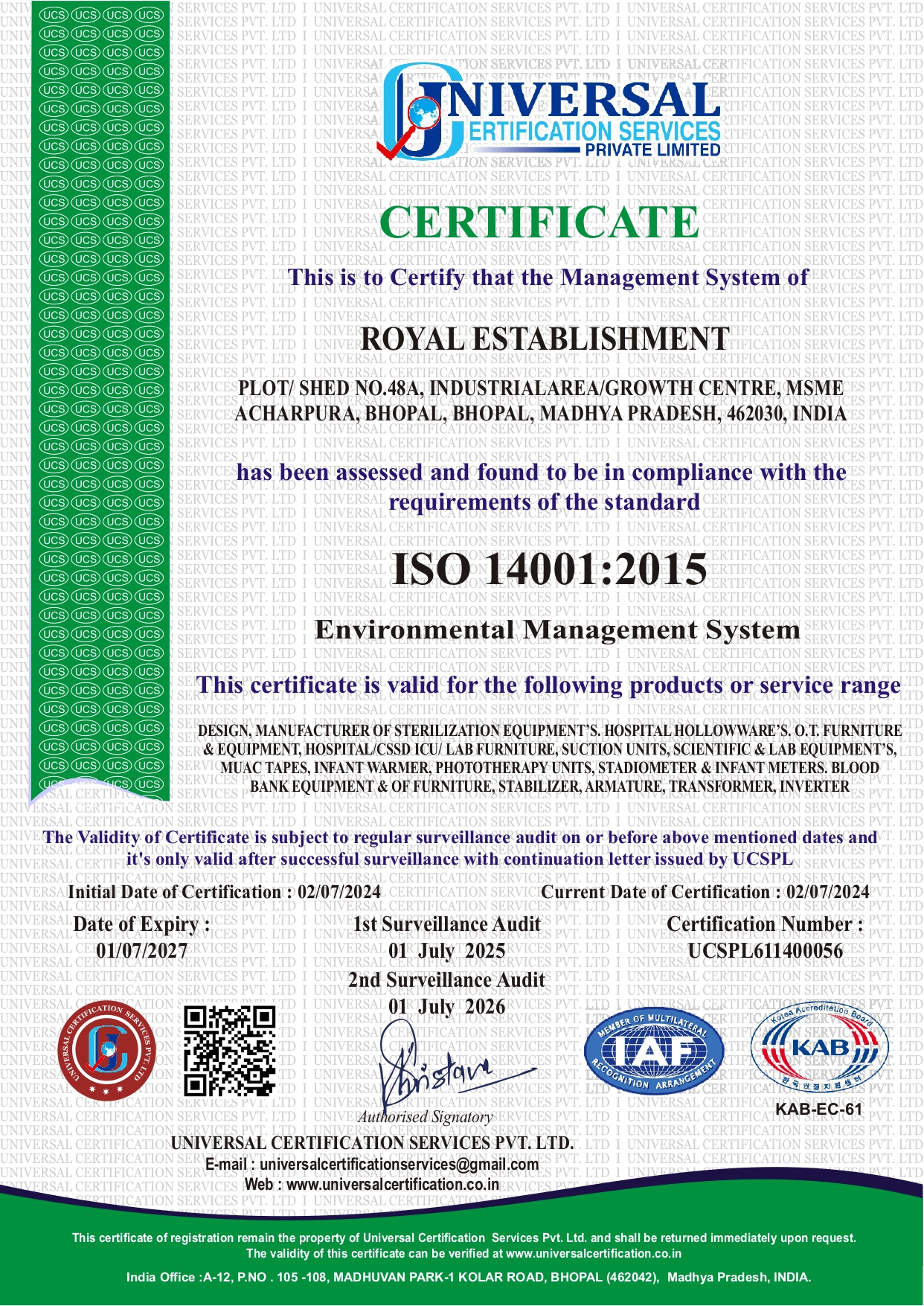Click the 'Validity of Certificate is subject' sentence
The width and height of the screenshot is (924, 1306).
(x=460, y=848)
